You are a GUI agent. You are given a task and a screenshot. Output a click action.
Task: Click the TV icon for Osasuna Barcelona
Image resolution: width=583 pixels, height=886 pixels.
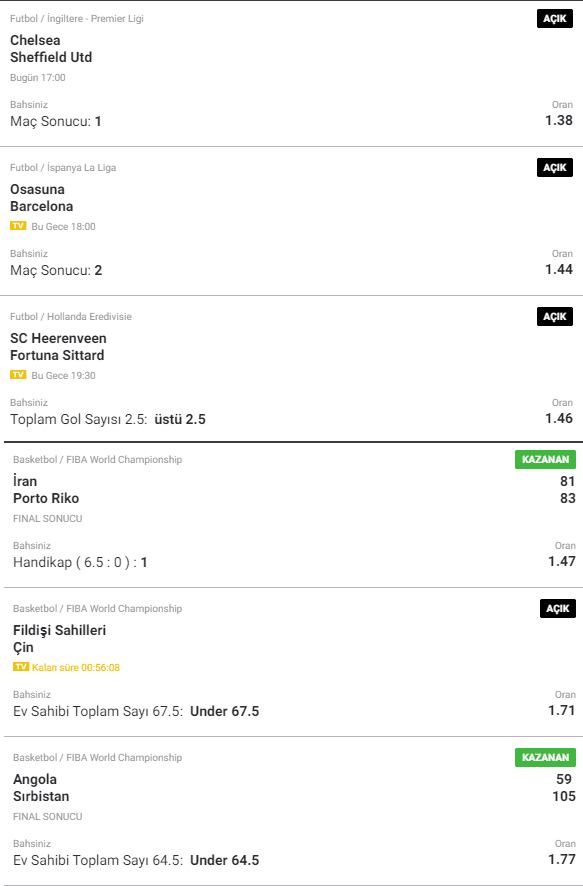point(18,226)
